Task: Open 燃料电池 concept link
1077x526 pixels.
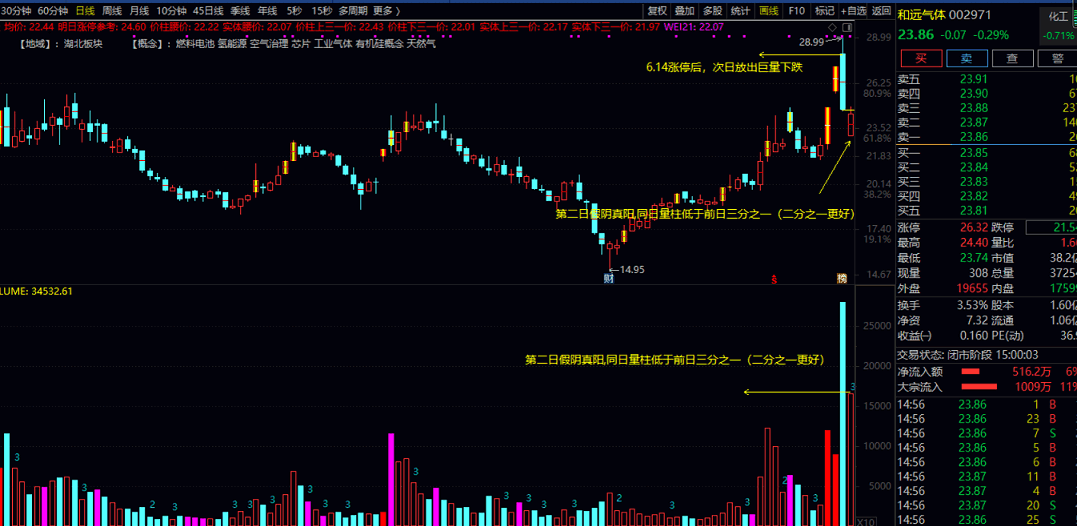Action: tap(195, 44)
